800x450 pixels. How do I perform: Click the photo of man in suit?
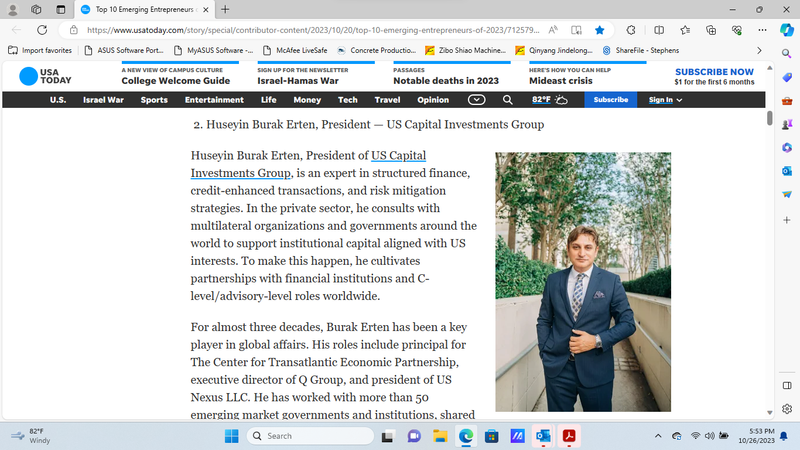[583, 282]
